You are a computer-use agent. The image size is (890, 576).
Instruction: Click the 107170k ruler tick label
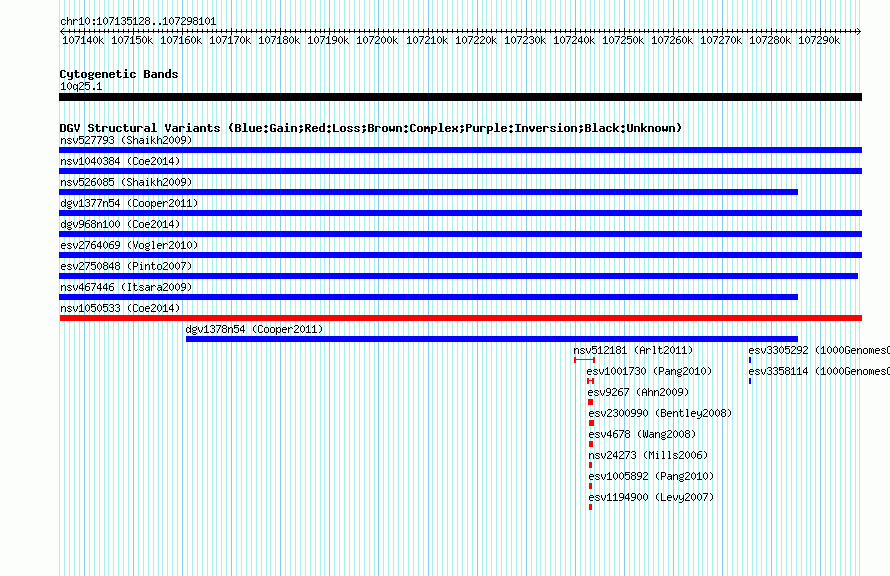coord(230,40)
